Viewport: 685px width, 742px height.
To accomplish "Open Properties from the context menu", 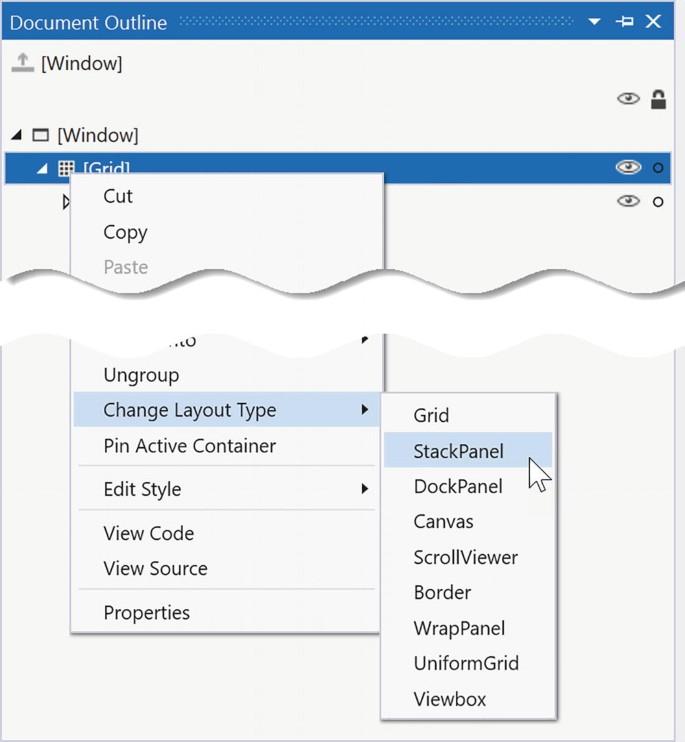I will [x=146, y=612].
